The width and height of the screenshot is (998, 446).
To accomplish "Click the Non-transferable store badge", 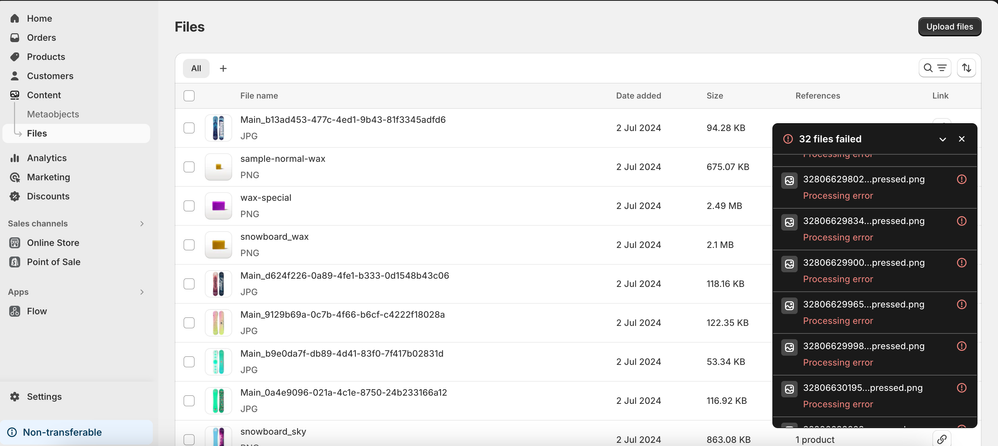I will tap(62, 432).
